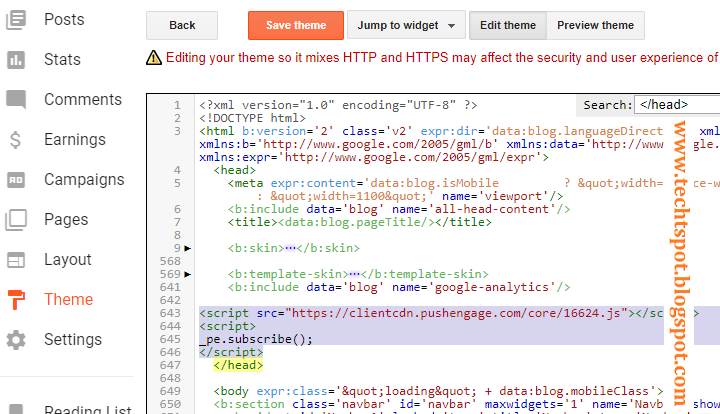Expand the folded b:template-skin block
The width and height of the screenshot is (720, 414).
point(187,274)
